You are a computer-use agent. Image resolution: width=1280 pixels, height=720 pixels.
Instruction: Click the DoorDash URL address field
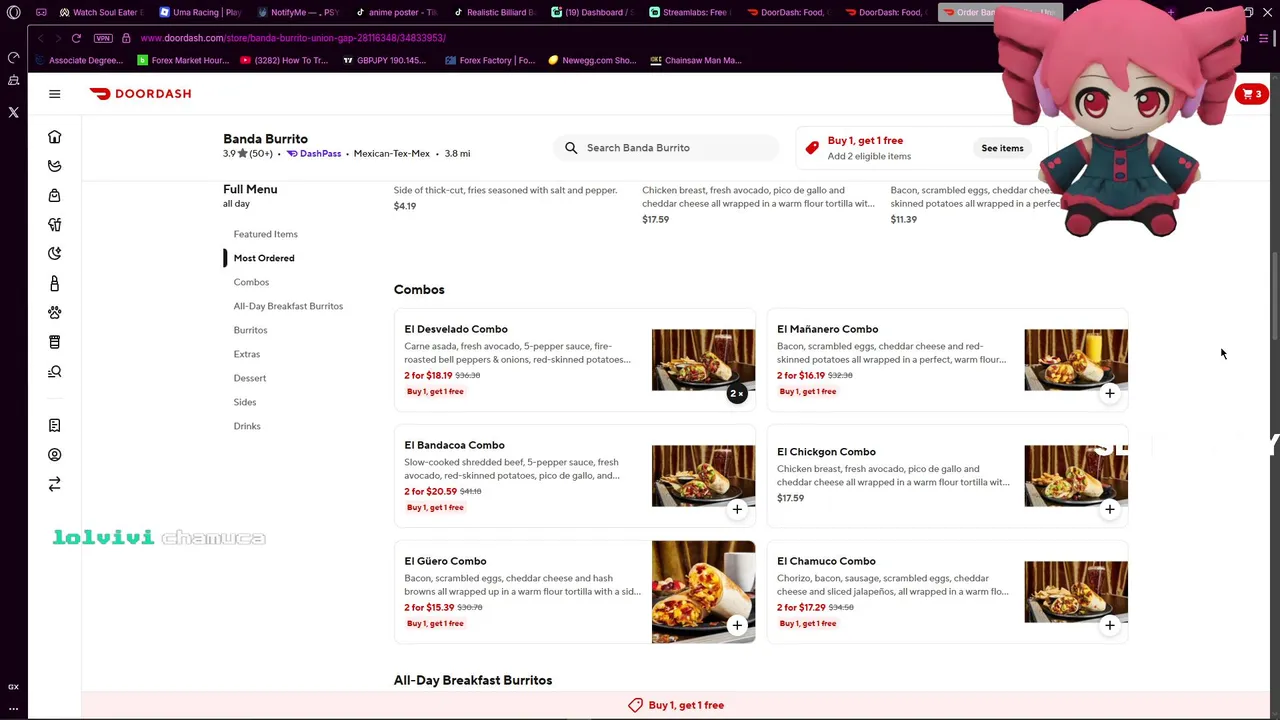[x=293, y=38]
